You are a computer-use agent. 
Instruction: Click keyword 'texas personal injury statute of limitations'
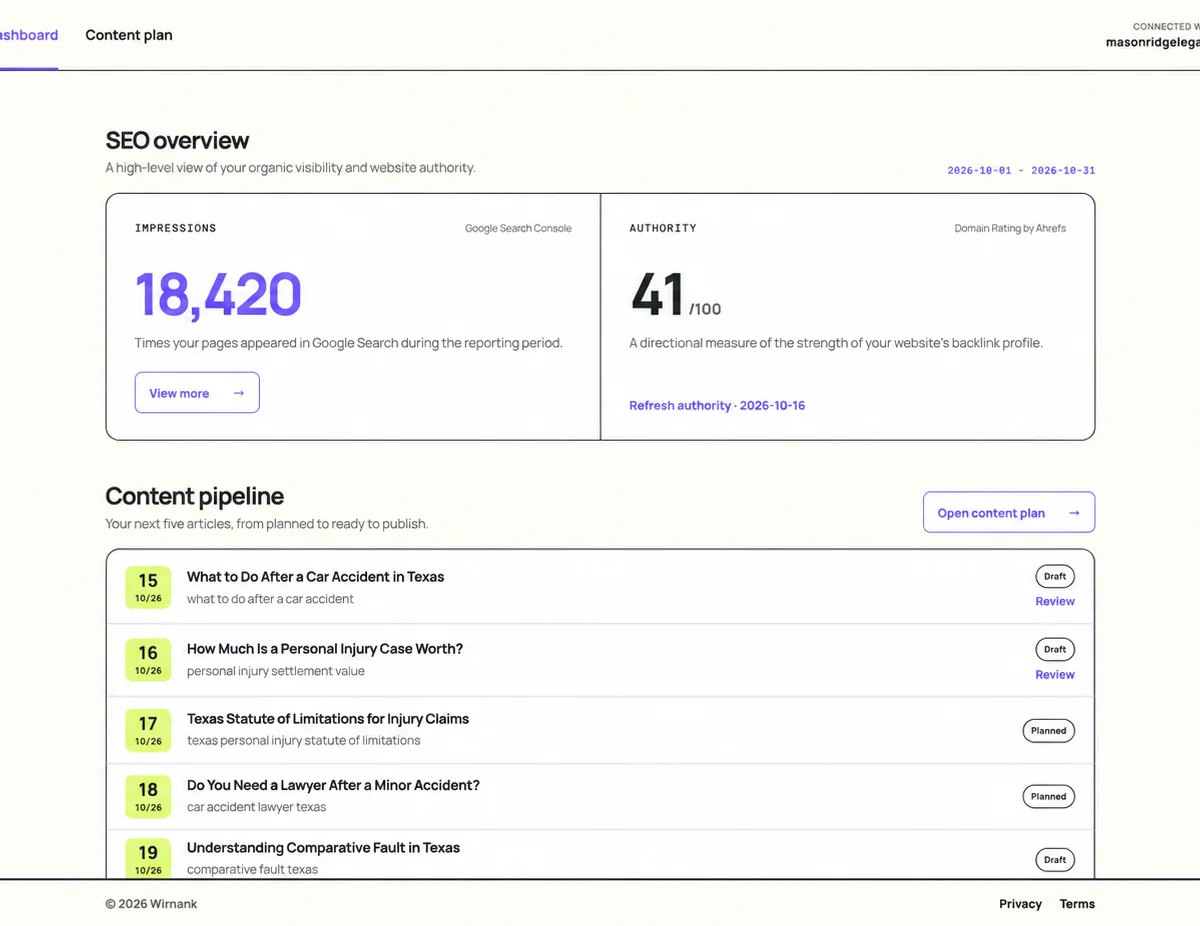click(x=304, y=741)
